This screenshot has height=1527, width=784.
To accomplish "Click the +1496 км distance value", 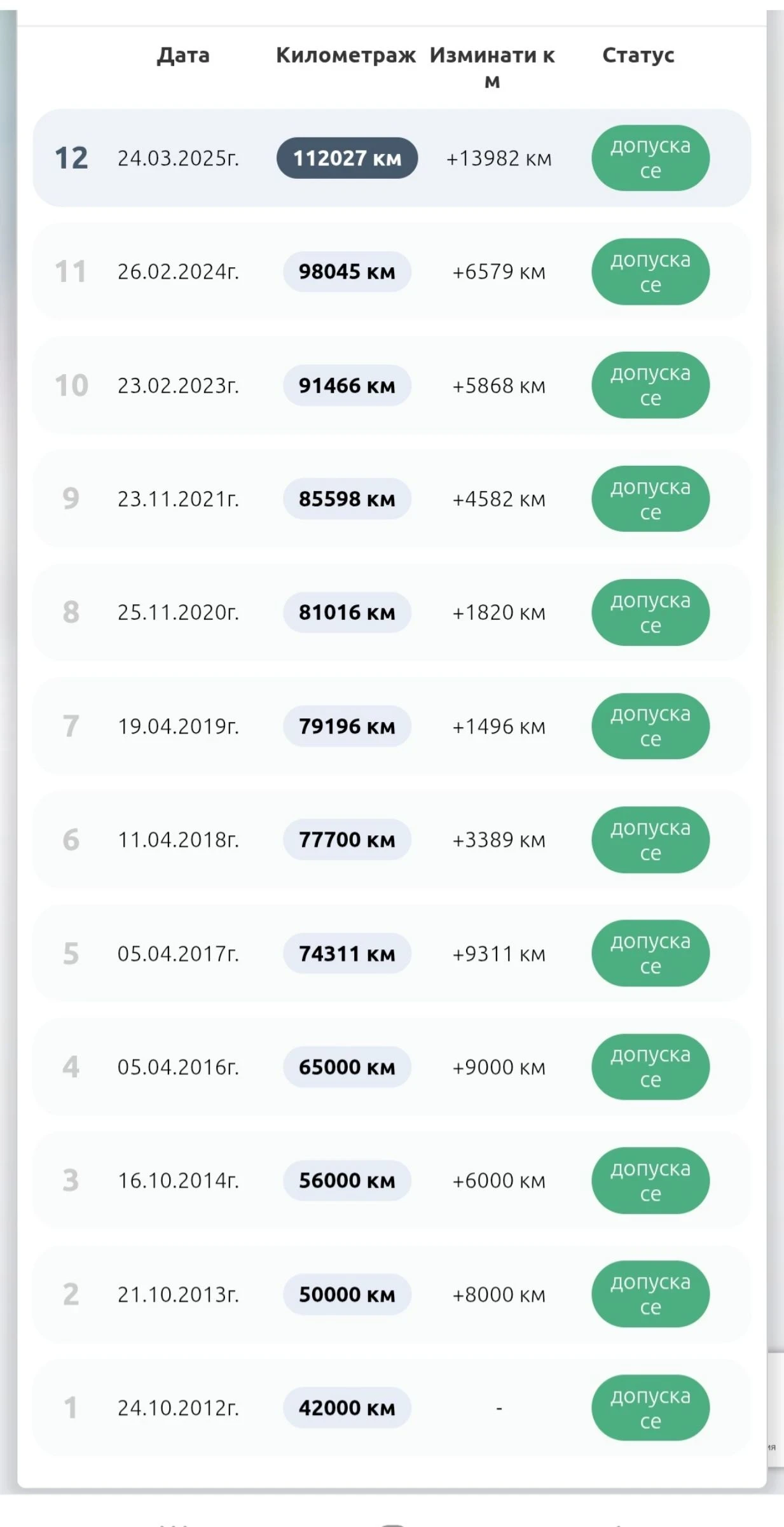I will click(499, 726).
